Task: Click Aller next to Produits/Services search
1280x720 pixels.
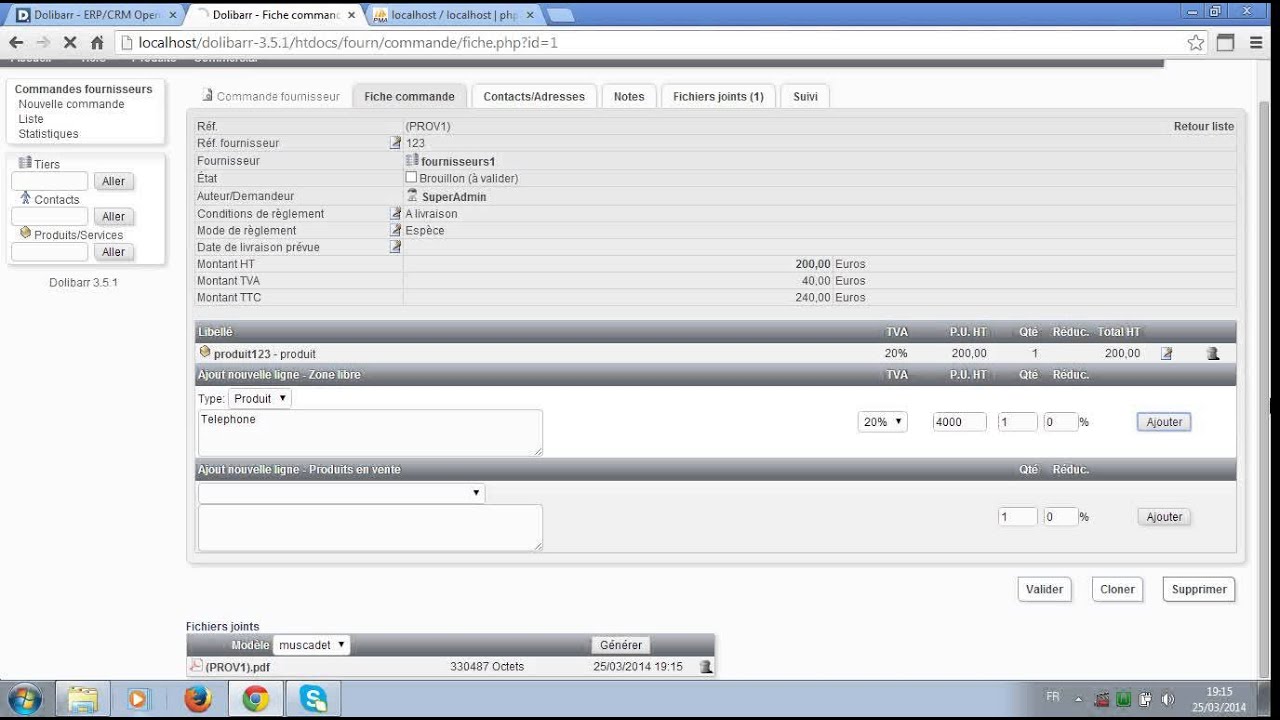Action: (x=113, y=252)
